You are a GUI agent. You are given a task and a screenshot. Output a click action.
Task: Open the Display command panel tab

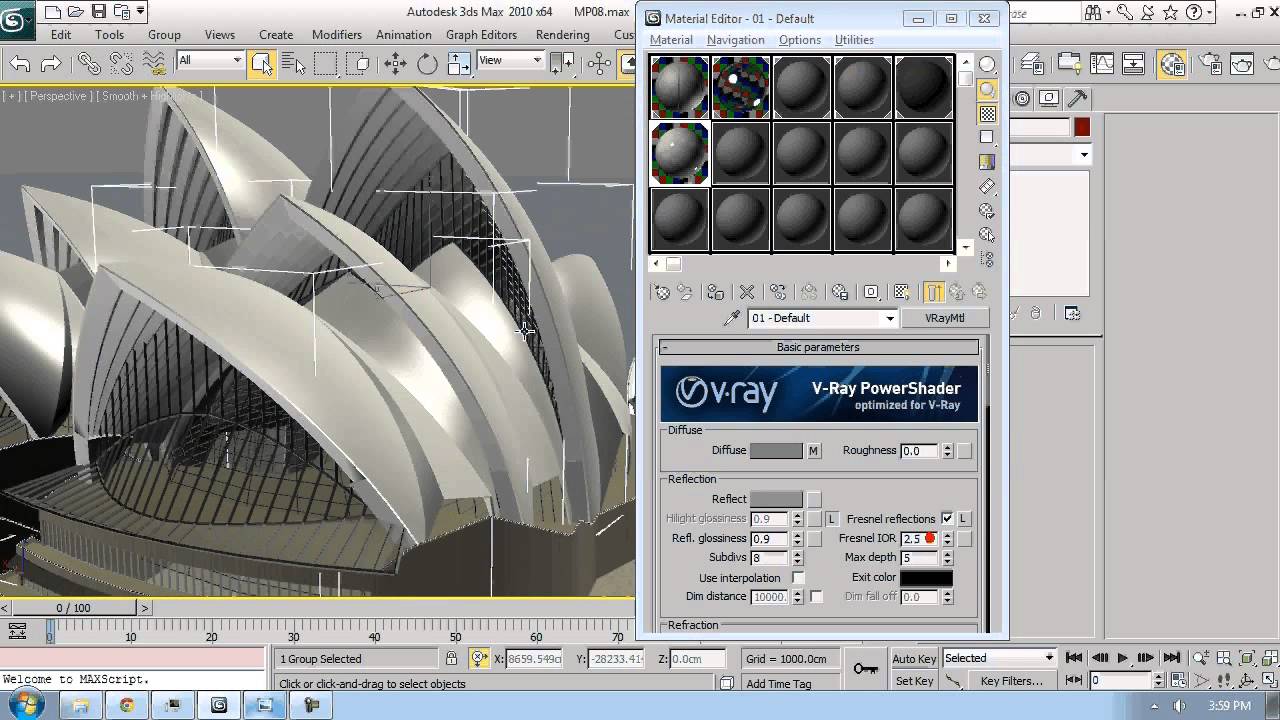click(1049, 98)
